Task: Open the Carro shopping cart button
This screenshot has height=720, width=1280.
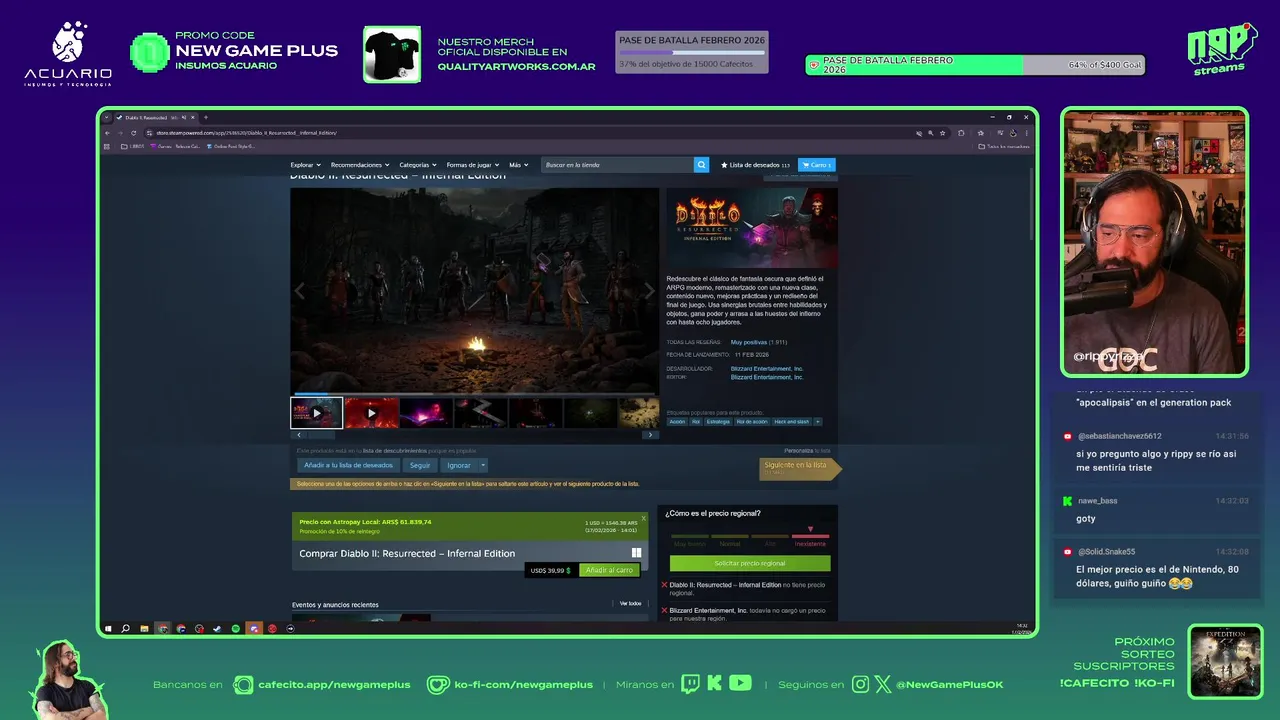Action: (817, 165)
